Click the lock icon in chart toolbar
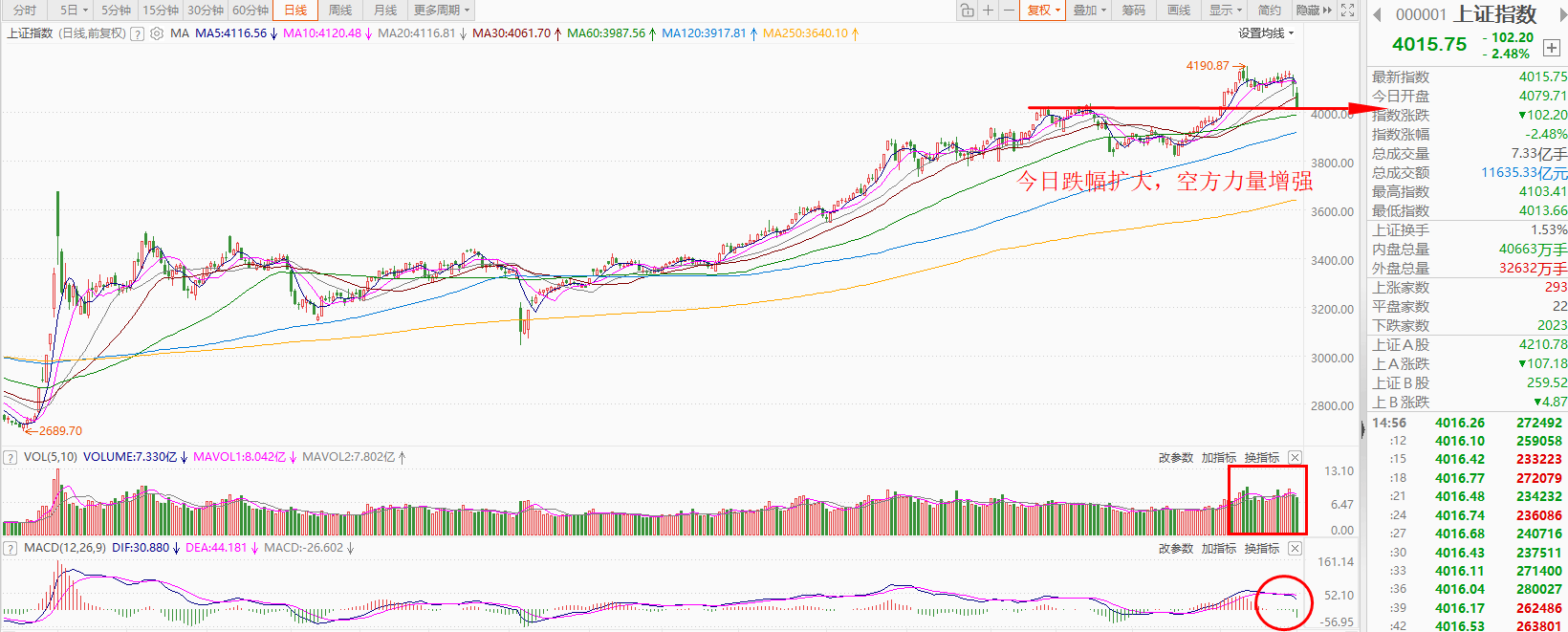This screenshot has height=632, width=1568. (968, 11)
